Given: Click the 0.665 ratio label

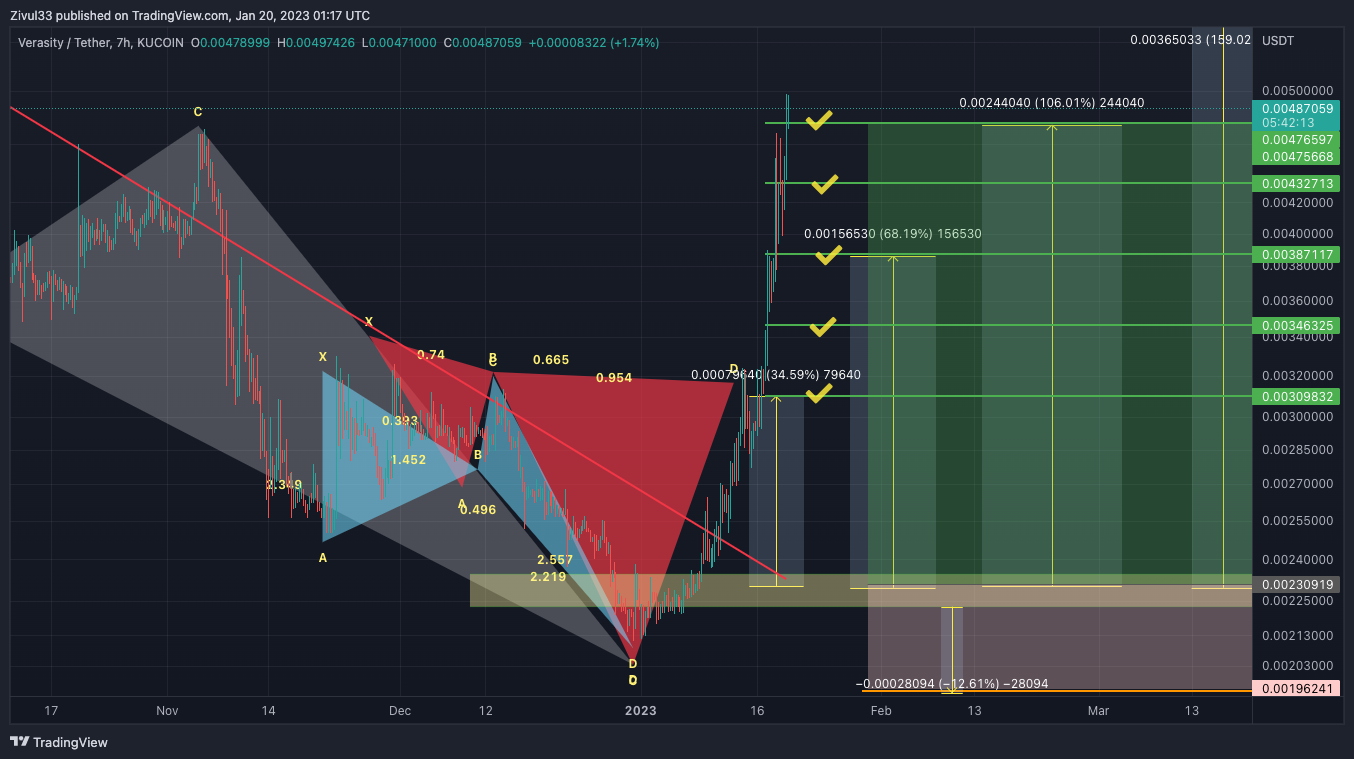Looking at the screenshot, I should 551,360.
